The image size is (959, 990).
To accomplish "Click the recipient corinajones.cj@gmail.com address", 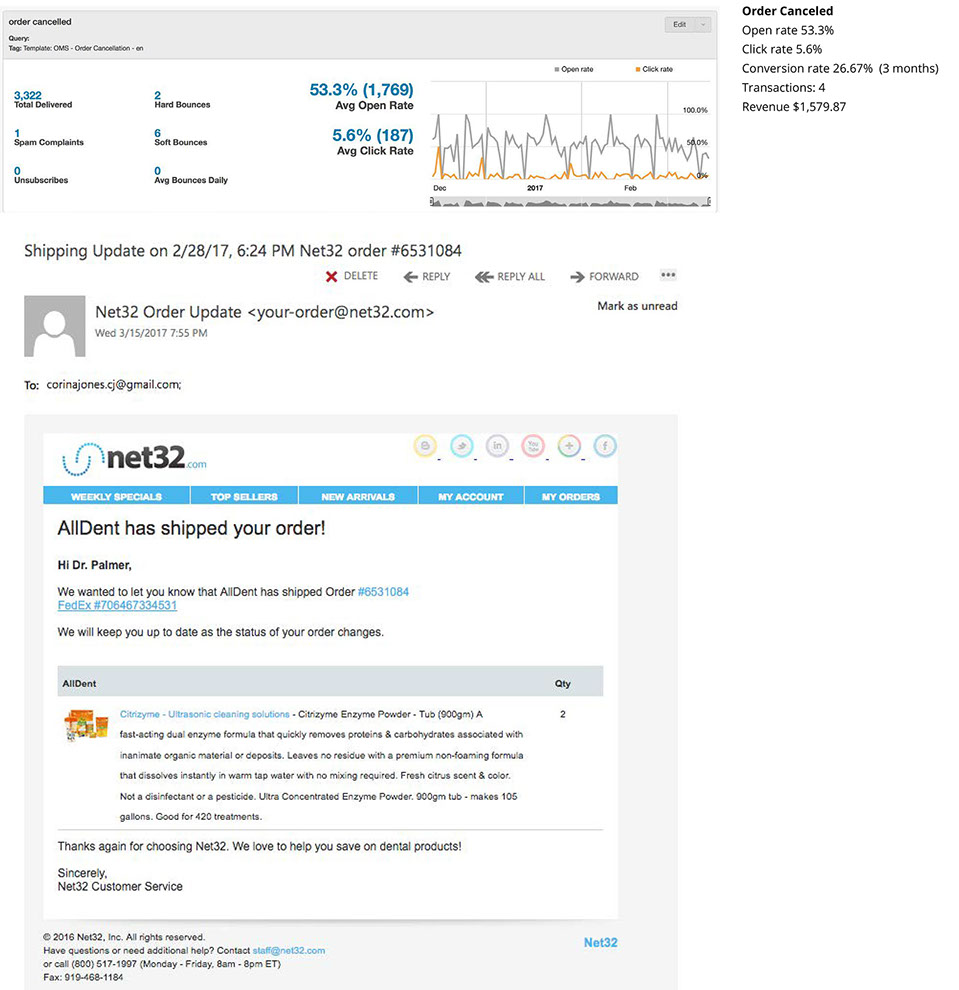I will (x=114, y=385).
